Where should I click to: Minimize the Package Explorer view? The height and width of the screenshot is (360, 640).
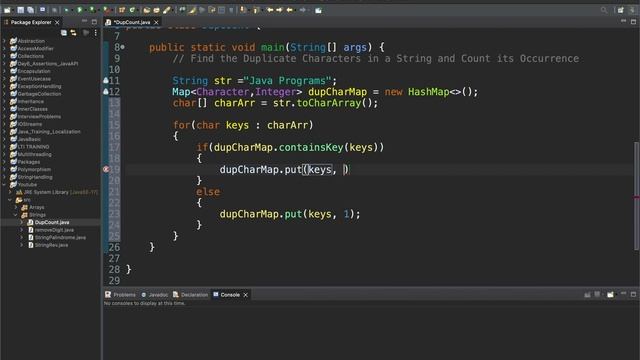click(x=84, y=21)
